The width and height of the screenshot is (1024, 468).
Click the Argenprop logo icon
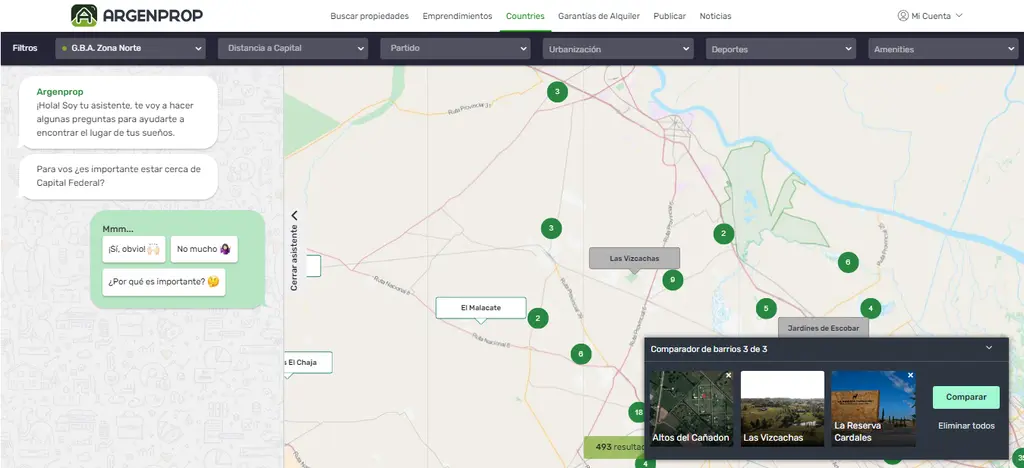(84, 15)
